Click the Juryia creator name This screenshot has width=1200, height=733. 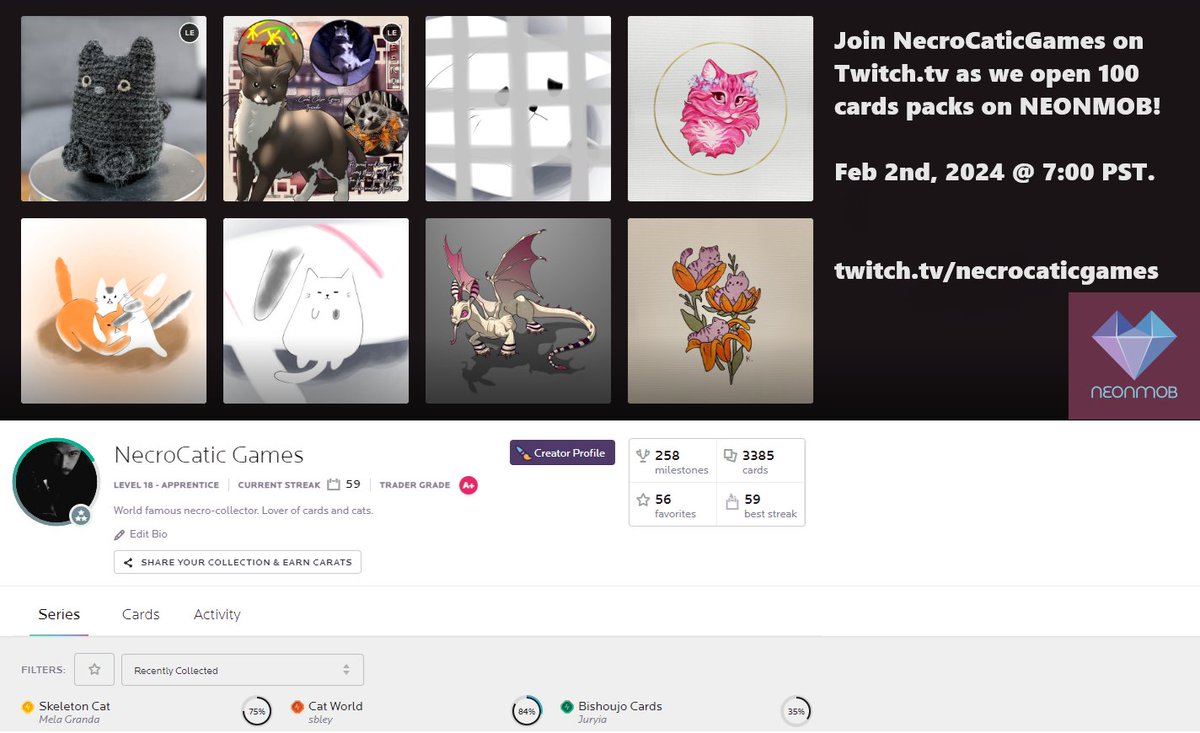(x=592, y=719)
